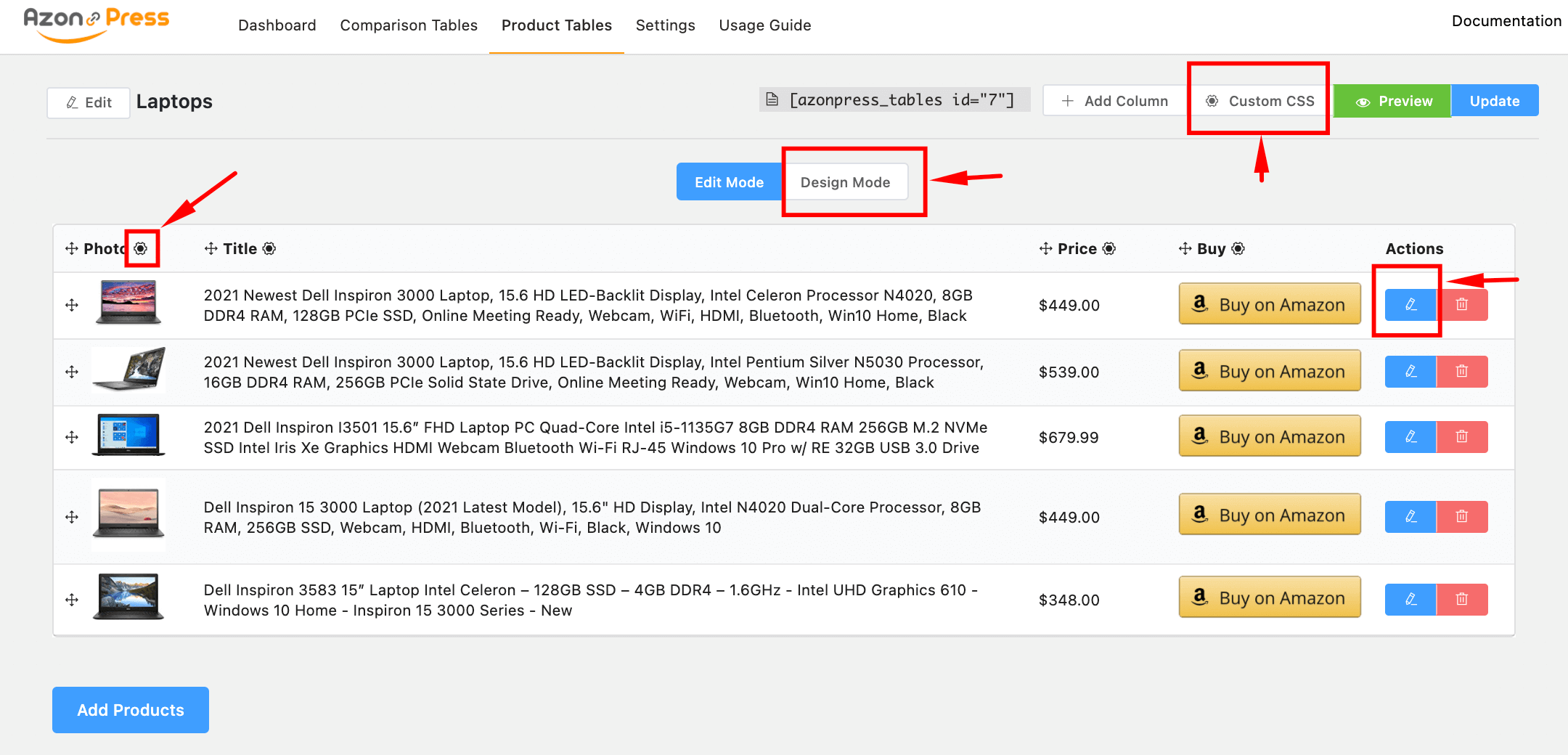Open Comparison Tables menu
Image resolution: width=1568 pixels, height=755 pixels.
(x=409, y=25)
